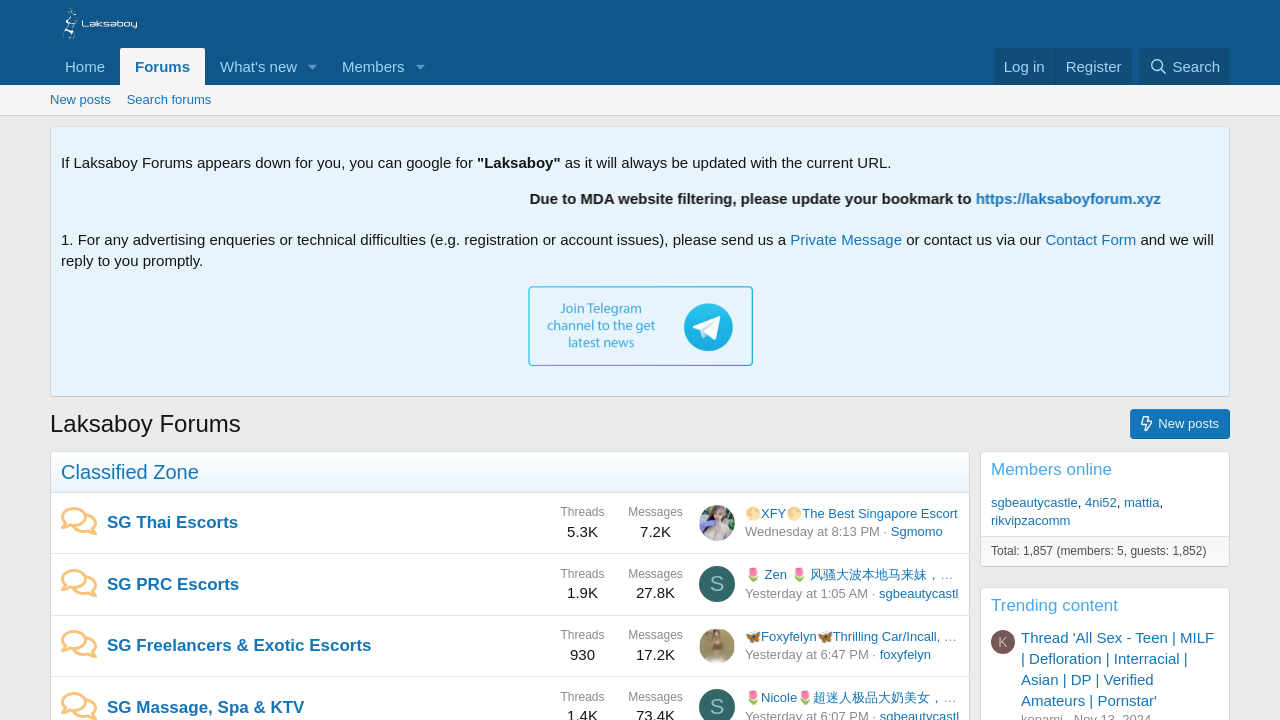Screen dimensions: 1280x720
Task: Click the New posts sub-navigation link
Action: coord(80,100)
